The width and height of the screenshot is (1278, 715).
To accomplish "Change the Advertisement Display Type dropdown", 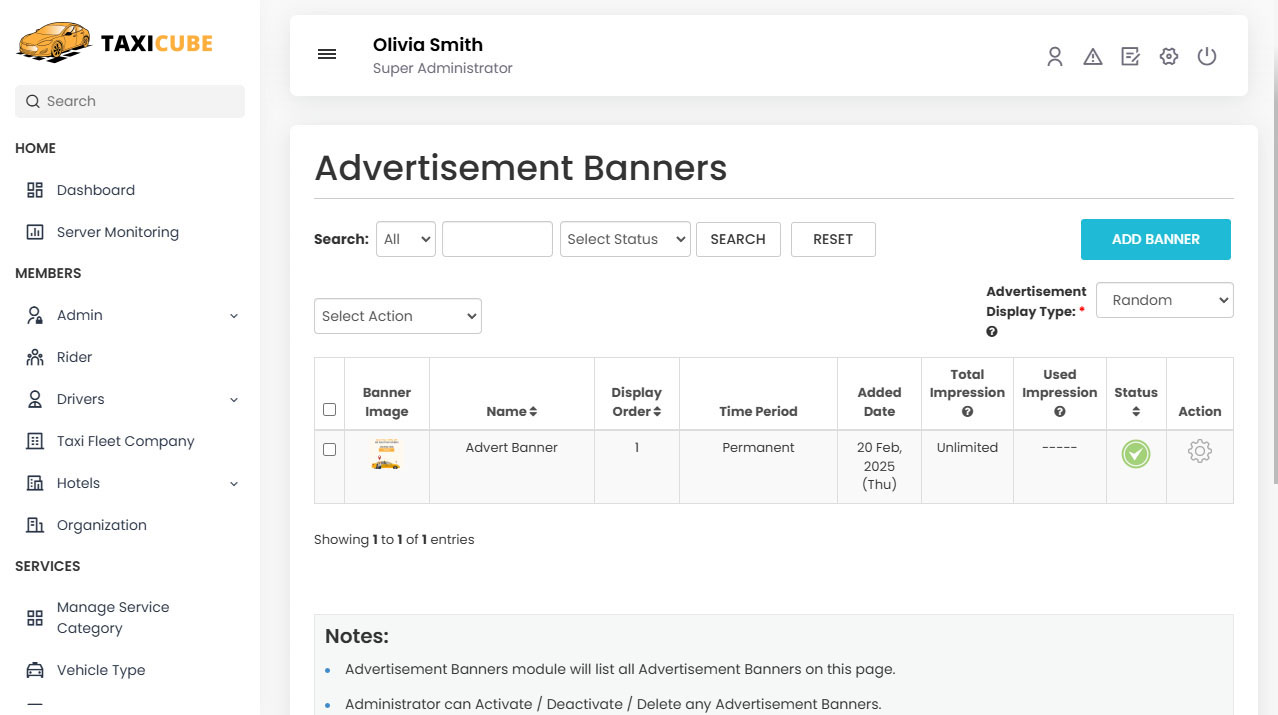I will pos(1164,300).
